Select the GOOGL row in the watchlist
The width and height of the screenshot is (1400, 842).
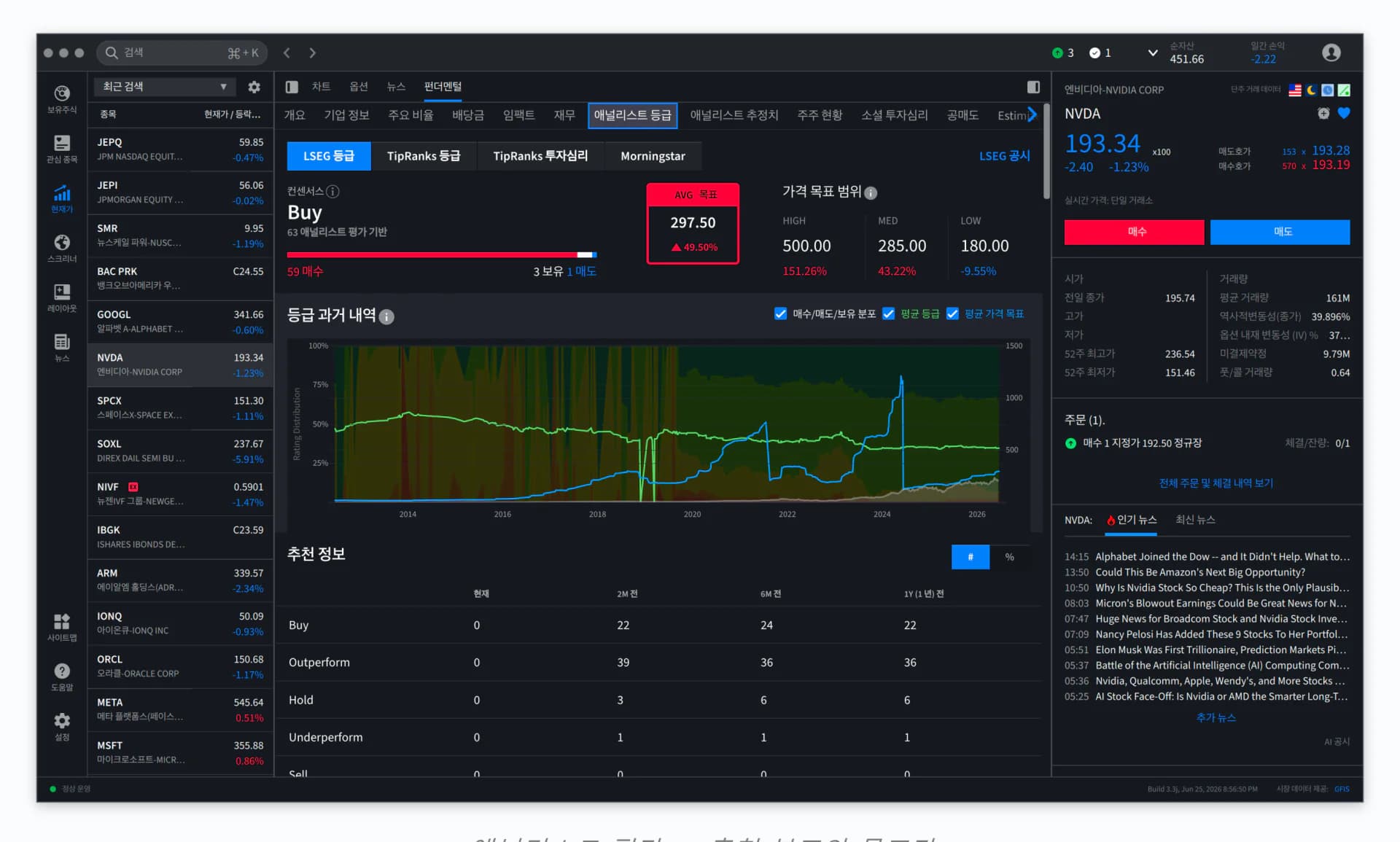(x=180, y=321)
